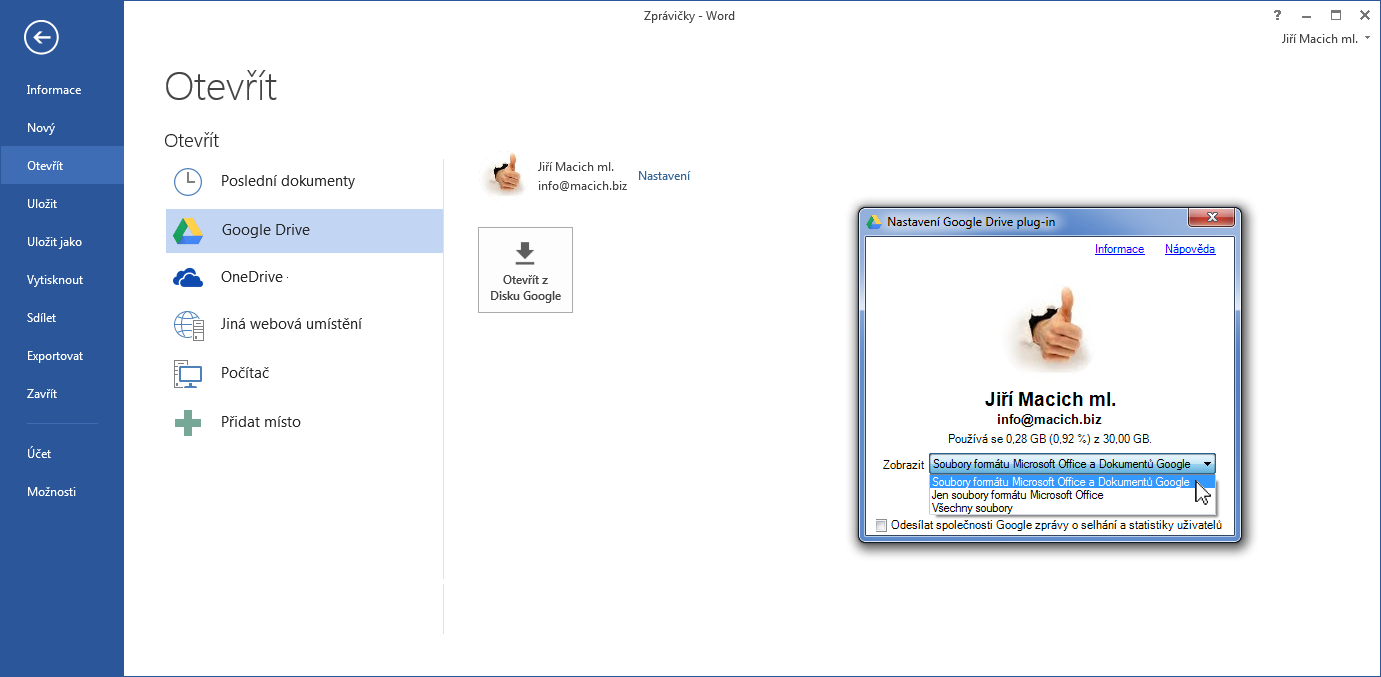Click the green plus Přidat místo icon
Viewport: 1381px width, 677px height.
click(188, 423)
